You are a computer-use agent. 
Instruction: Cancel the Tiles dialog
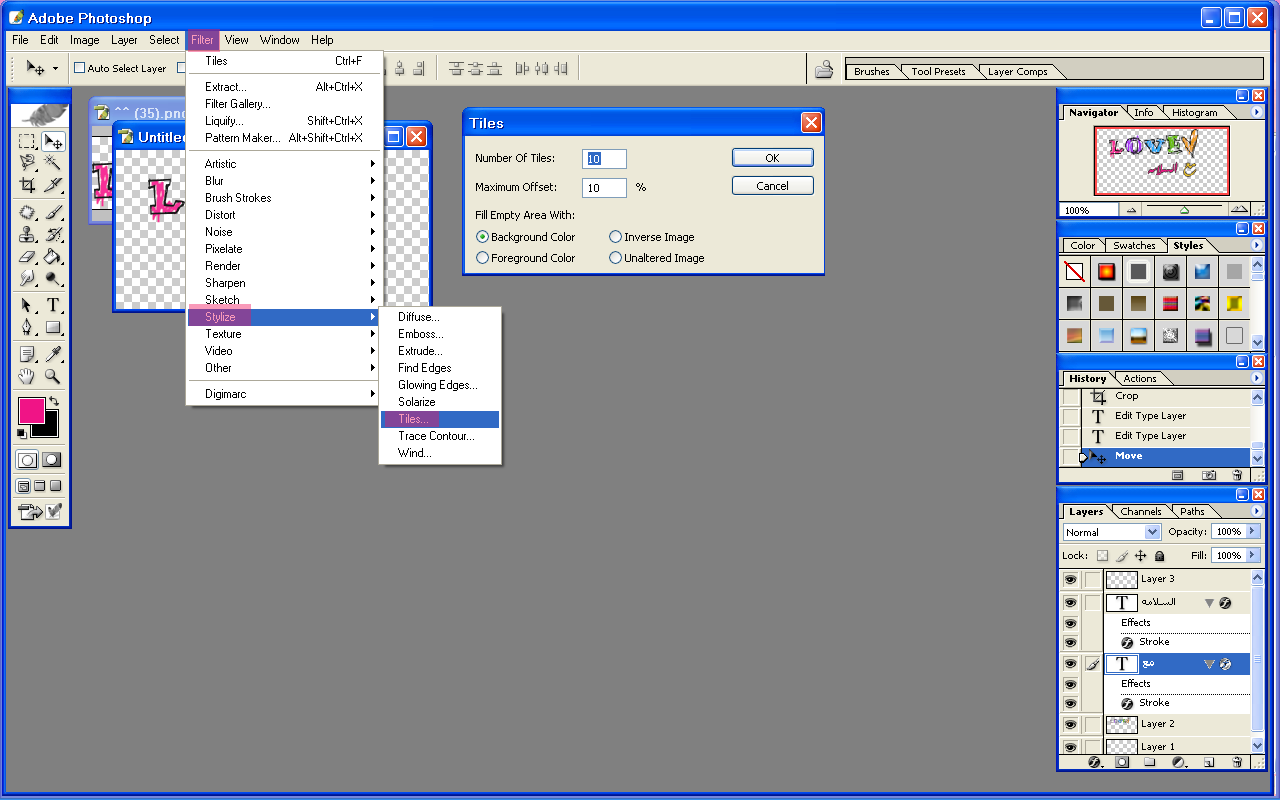772,186
